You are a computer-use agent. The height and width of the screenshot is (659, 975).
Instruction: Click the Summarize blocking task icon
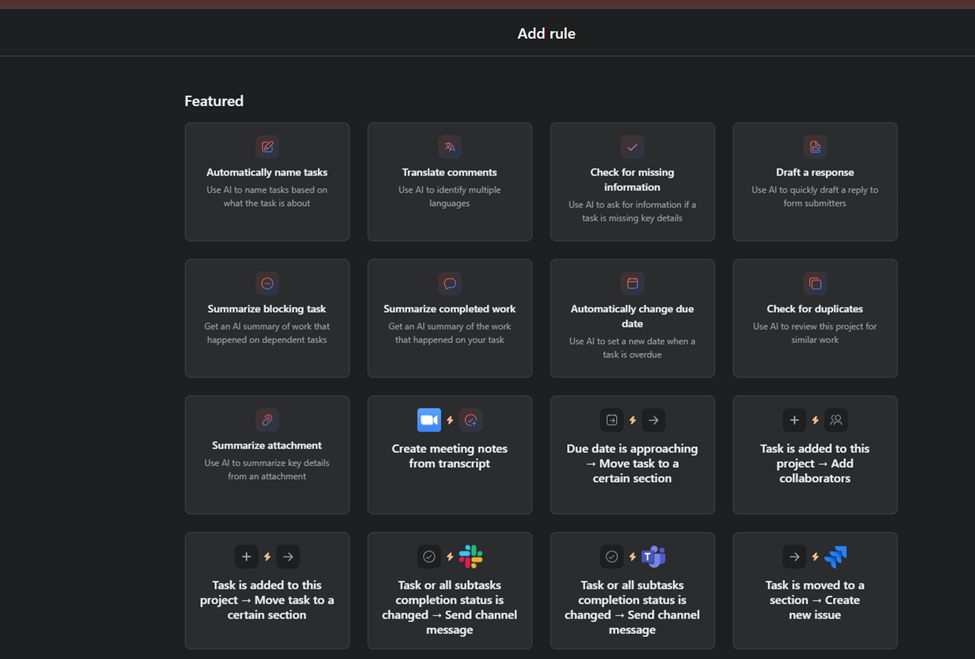click(267, 284)
